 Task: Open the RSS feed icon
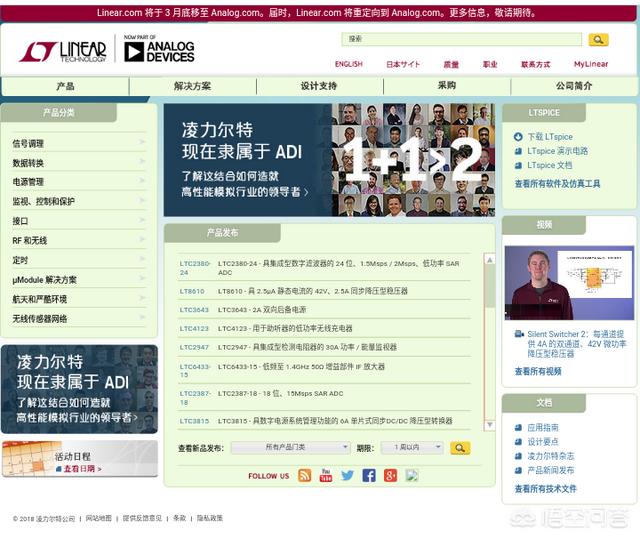[304, 475]
